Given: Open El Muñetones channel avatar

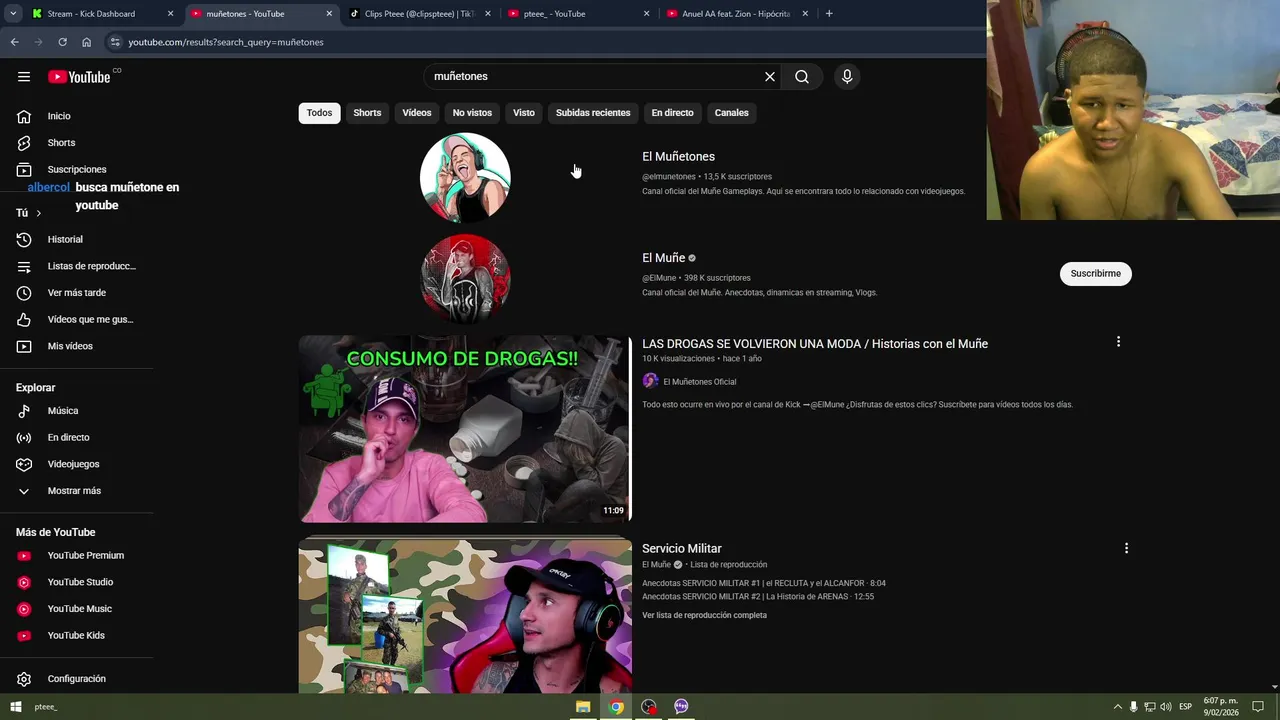Looking at the screenshot, I should (x=465, y=178).
